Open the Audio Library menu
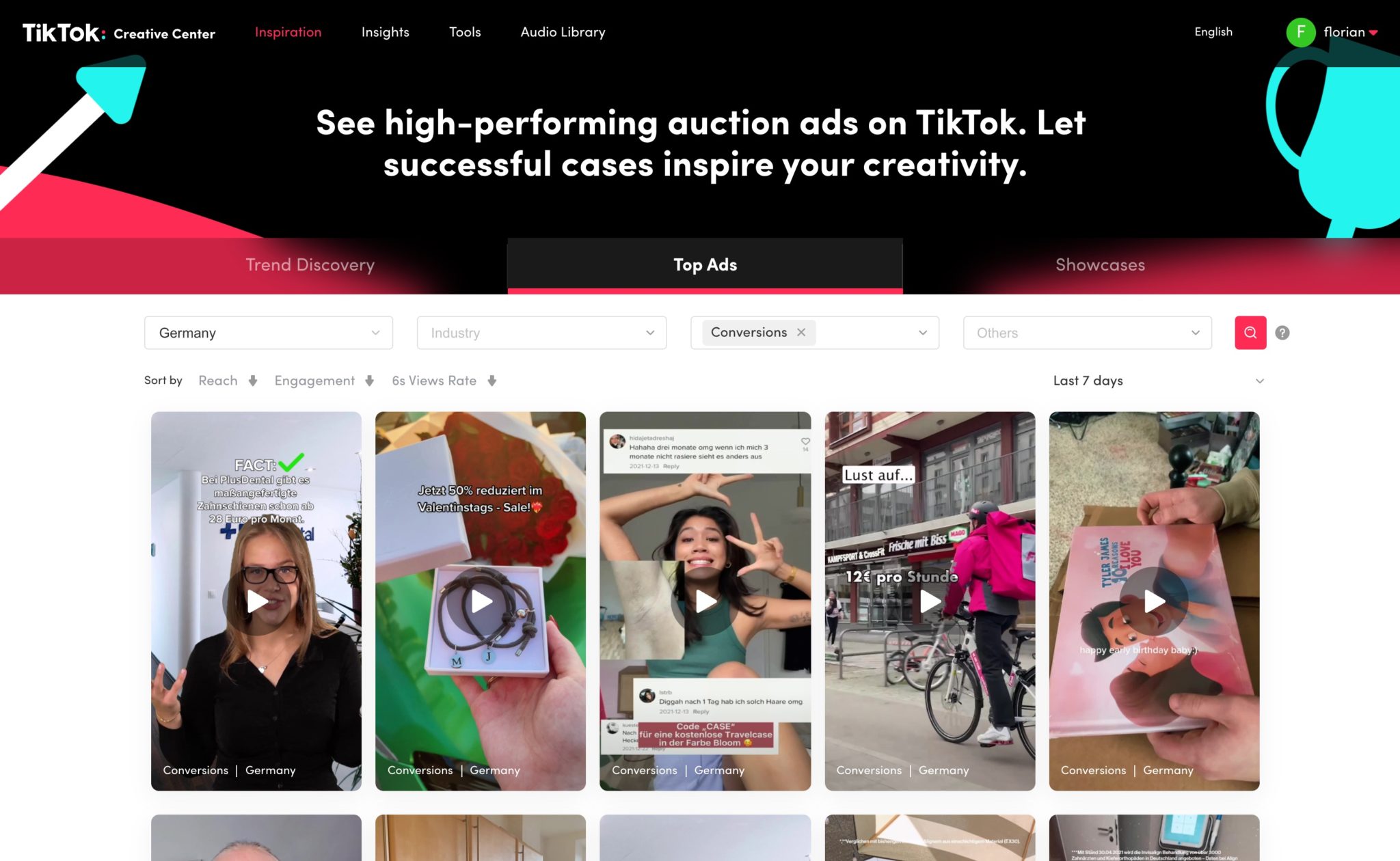 click(x=563, y=32)
